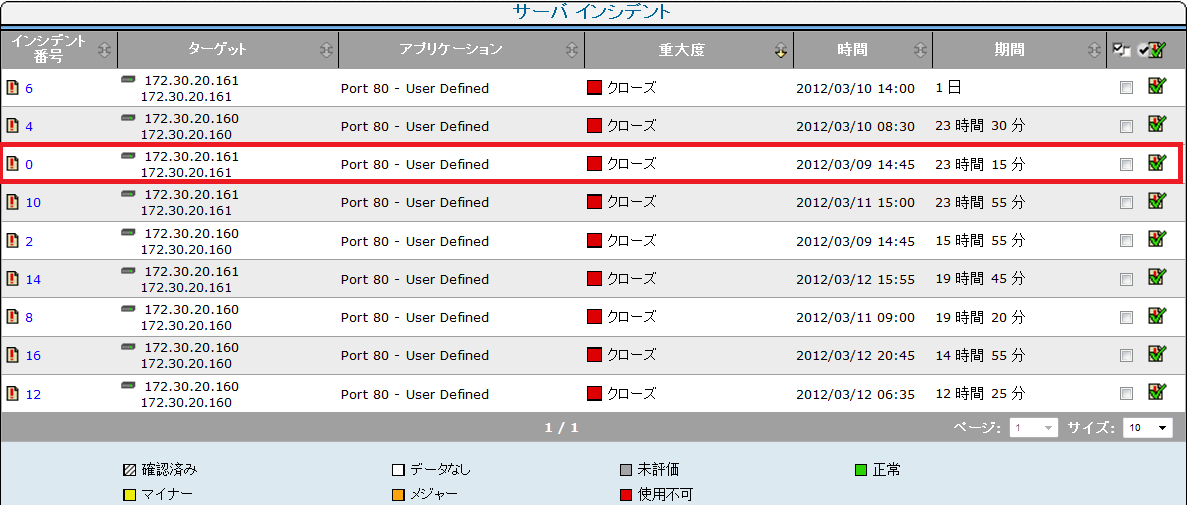Click the サーバ インシデント panel title

593,12
